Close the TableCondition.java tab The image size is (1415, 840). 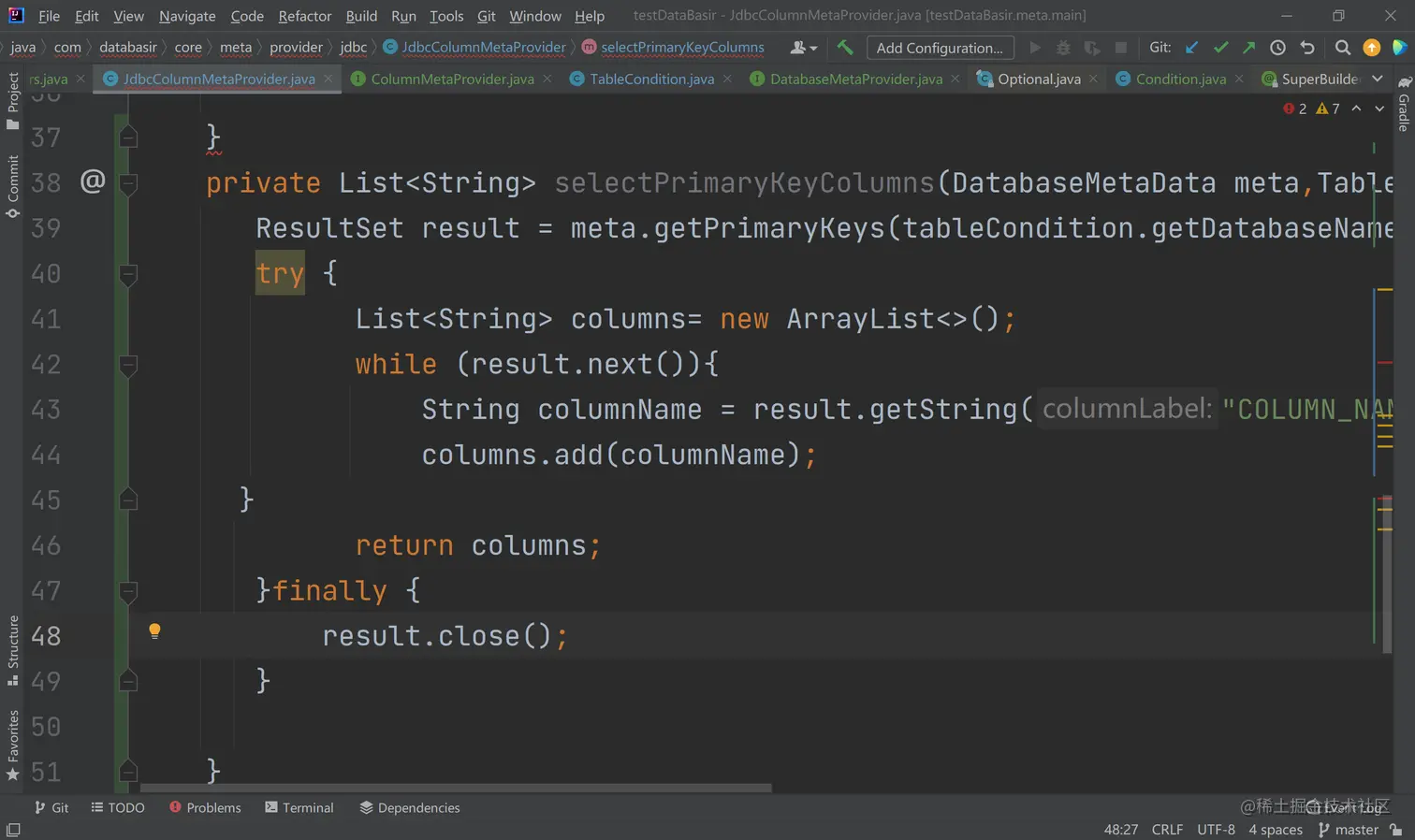point(727,79)
